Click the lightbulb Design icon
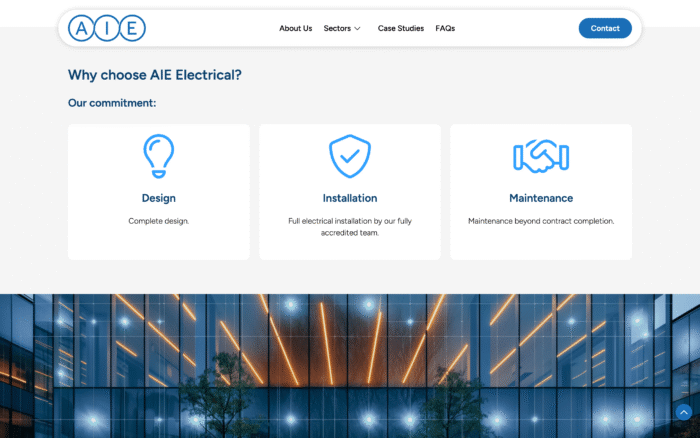The image size is (700, 438). pyautogui.click(x=158, y=156)
